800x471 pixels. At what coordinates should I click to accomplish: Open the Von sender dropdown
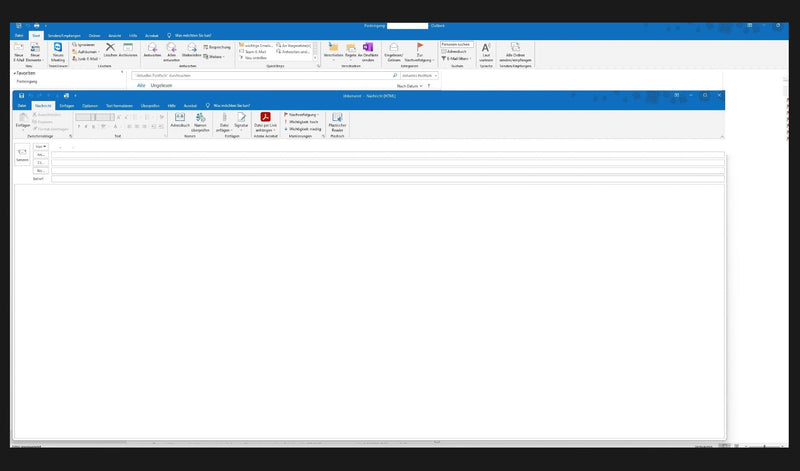41,147
